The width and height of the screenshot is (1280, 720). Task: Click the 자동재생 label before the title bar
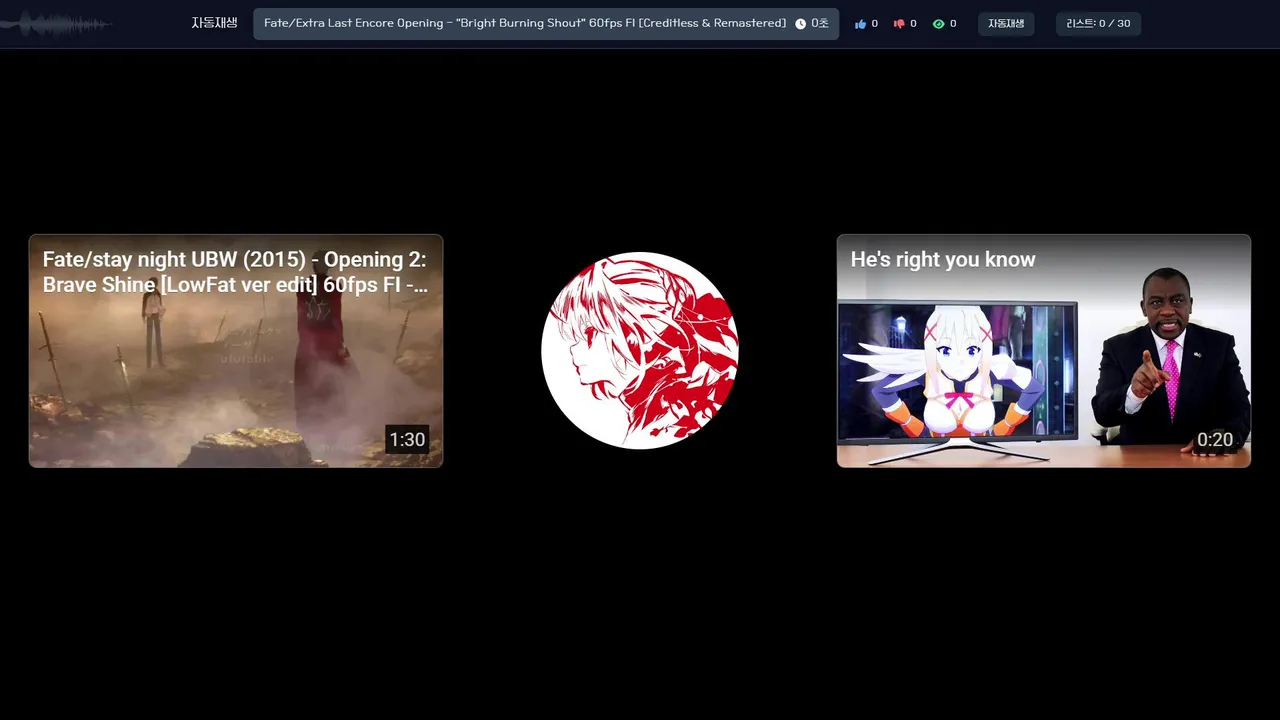(214, 23)
